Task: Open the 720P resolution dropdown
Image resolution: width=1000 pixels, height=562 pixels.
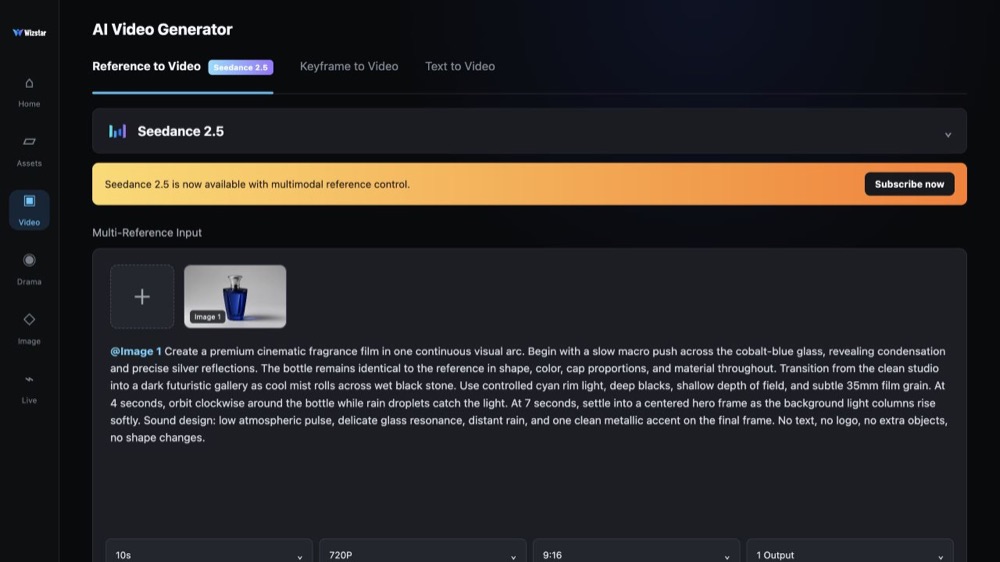Action: tap(423, 554)
